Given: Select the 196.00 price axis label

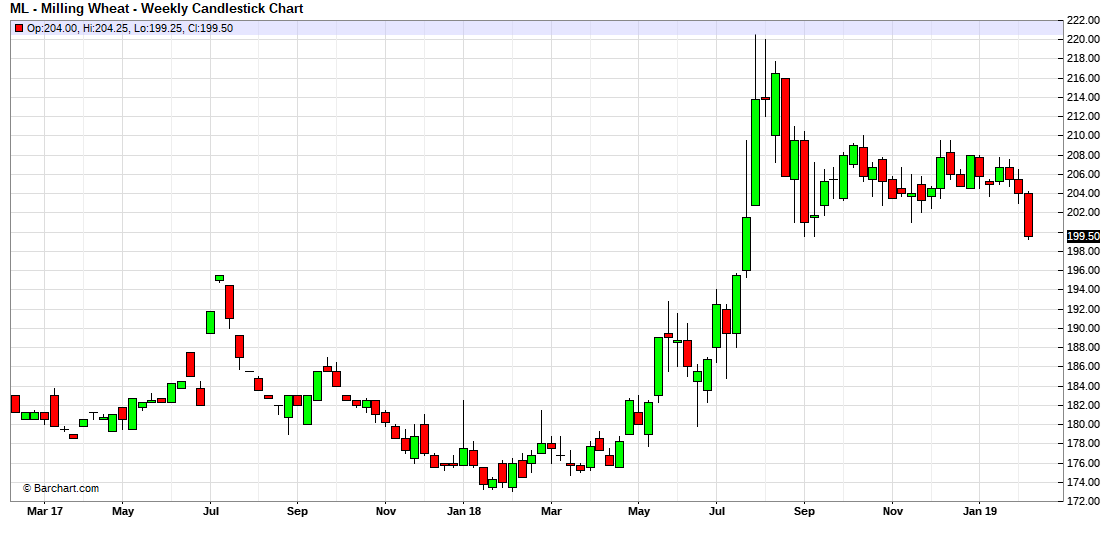Looking at the screenshot, I should point(1083,270).
